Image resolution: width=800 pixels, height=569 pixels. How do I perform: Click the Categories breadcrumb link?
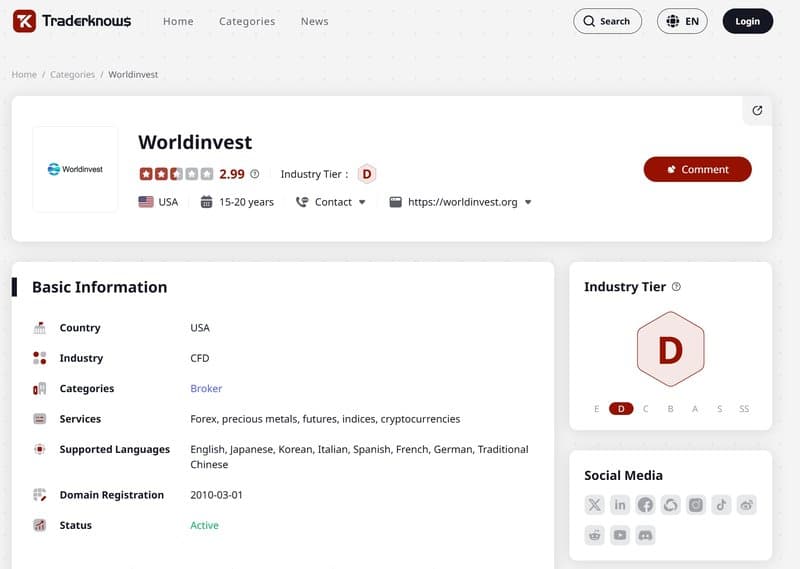[x=72, y=75]
